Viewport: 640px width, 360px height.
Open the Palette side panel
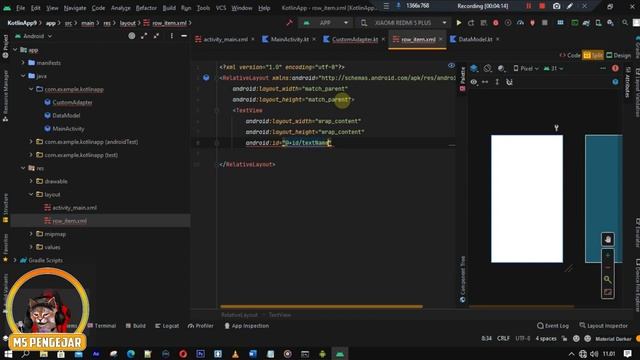pyautogui.click(x=462, y=78)
